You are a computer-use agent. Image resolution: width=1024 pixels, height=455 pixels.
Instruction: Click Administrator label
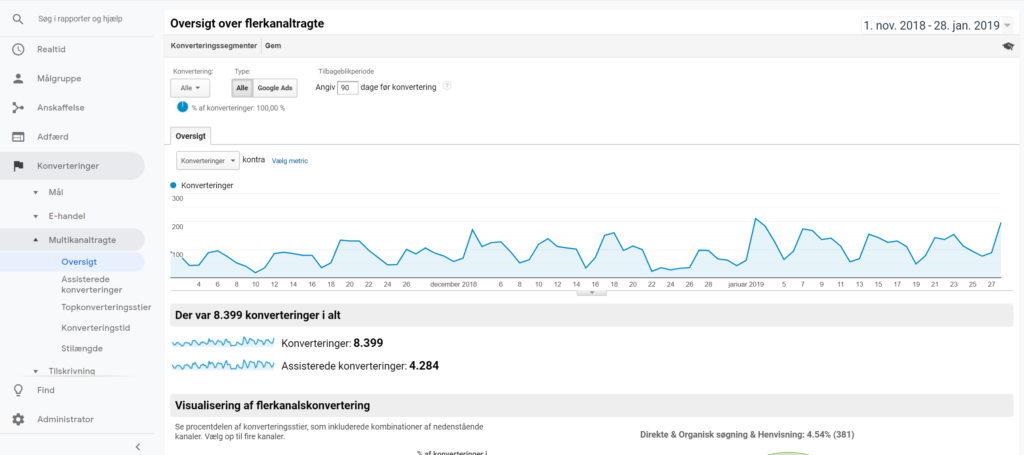[x=65, y=419]
